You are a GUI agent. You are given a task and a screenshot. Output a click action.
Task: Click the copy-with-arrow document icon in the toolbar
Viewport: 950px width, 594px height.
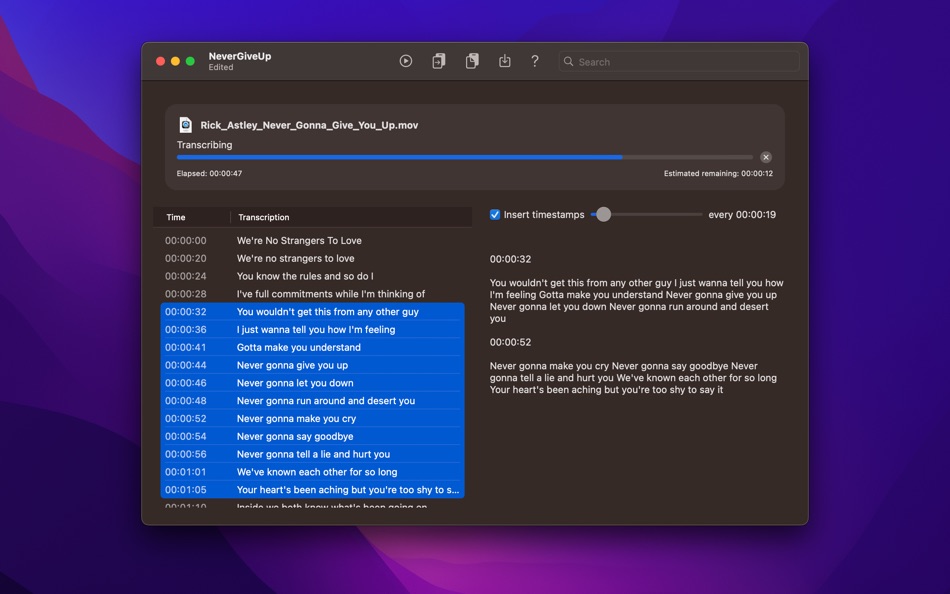(439, 61)
